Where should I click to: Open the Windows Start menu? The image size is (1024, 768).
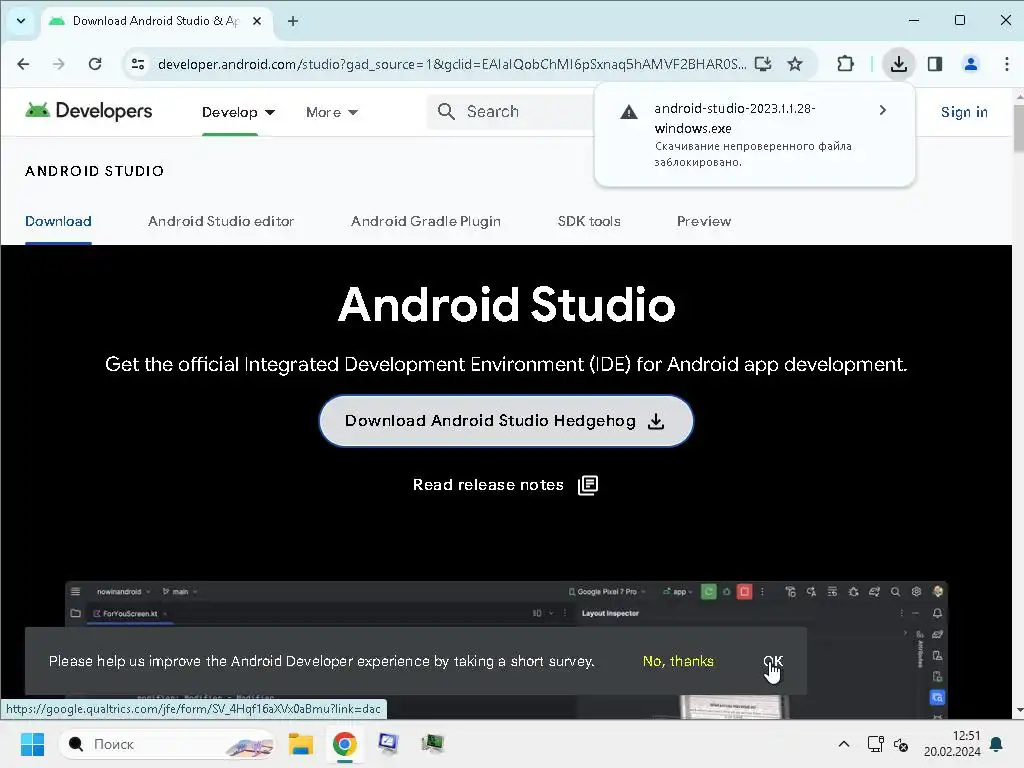coord(32,744)
